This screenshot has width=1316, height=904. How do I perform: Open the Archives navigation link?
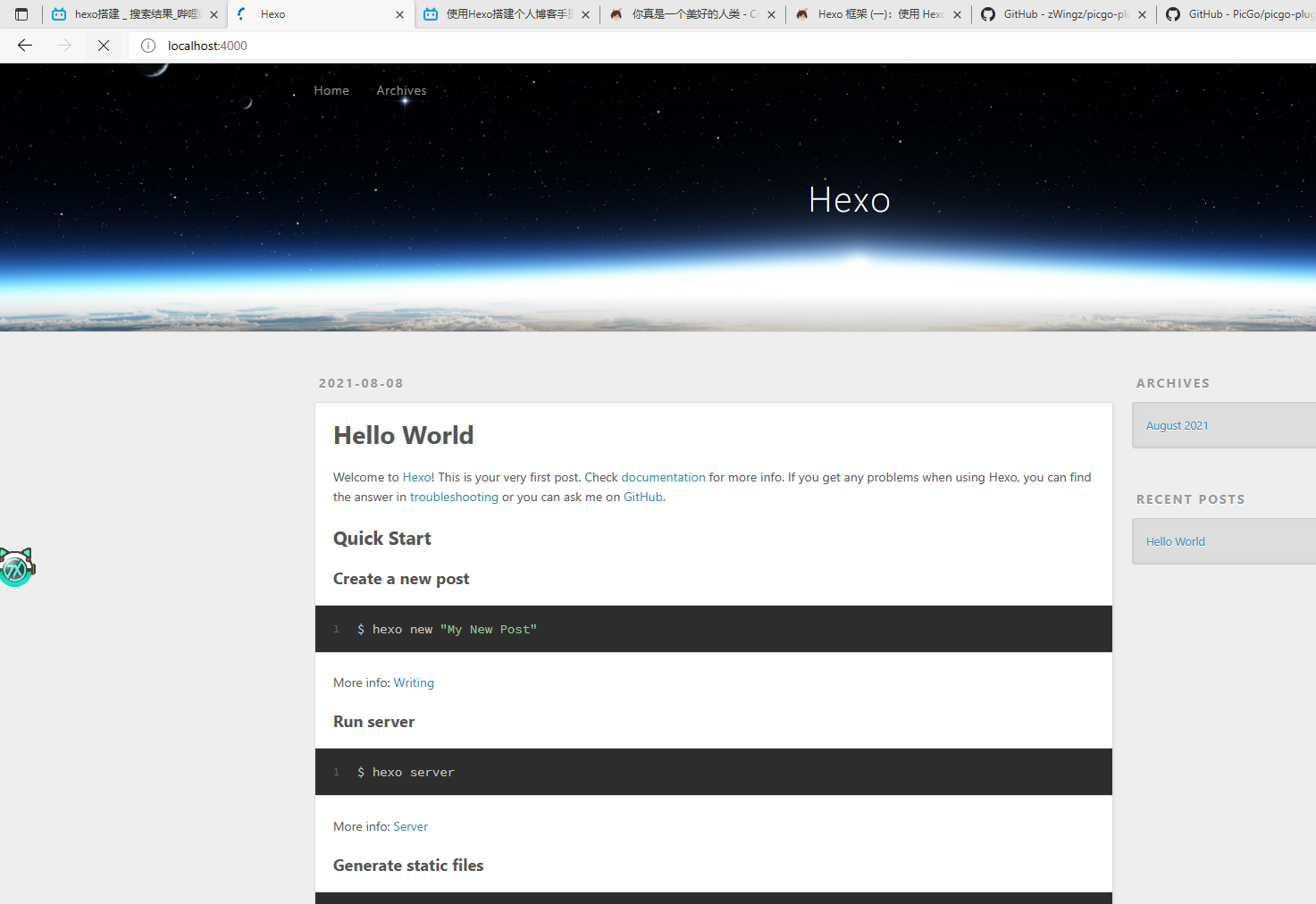coord(401,90)
